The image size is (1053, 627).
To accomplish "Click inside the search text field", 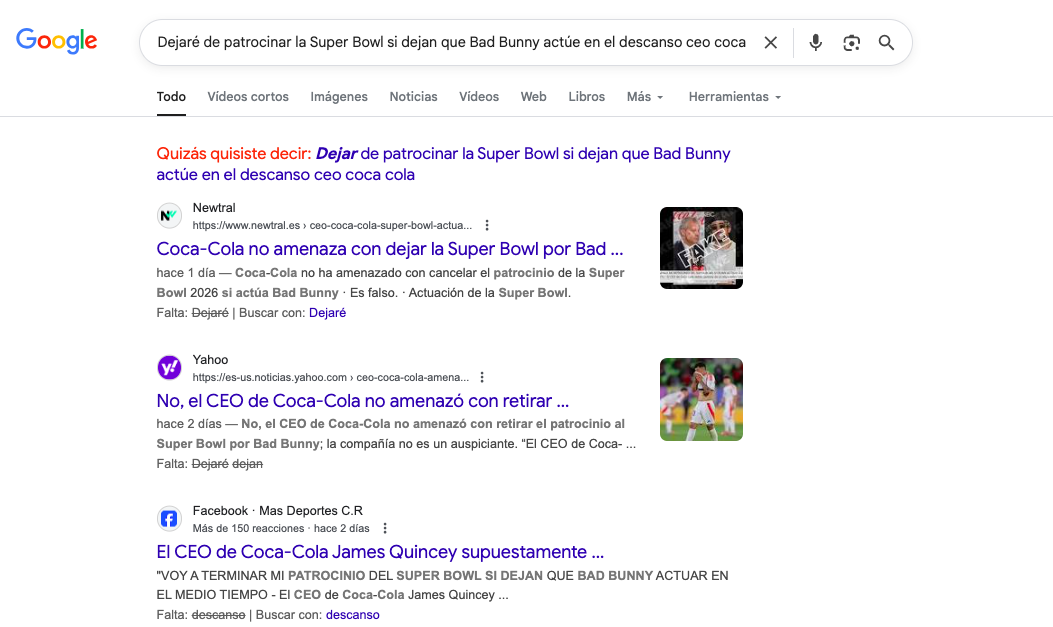I will coord(450,43).
